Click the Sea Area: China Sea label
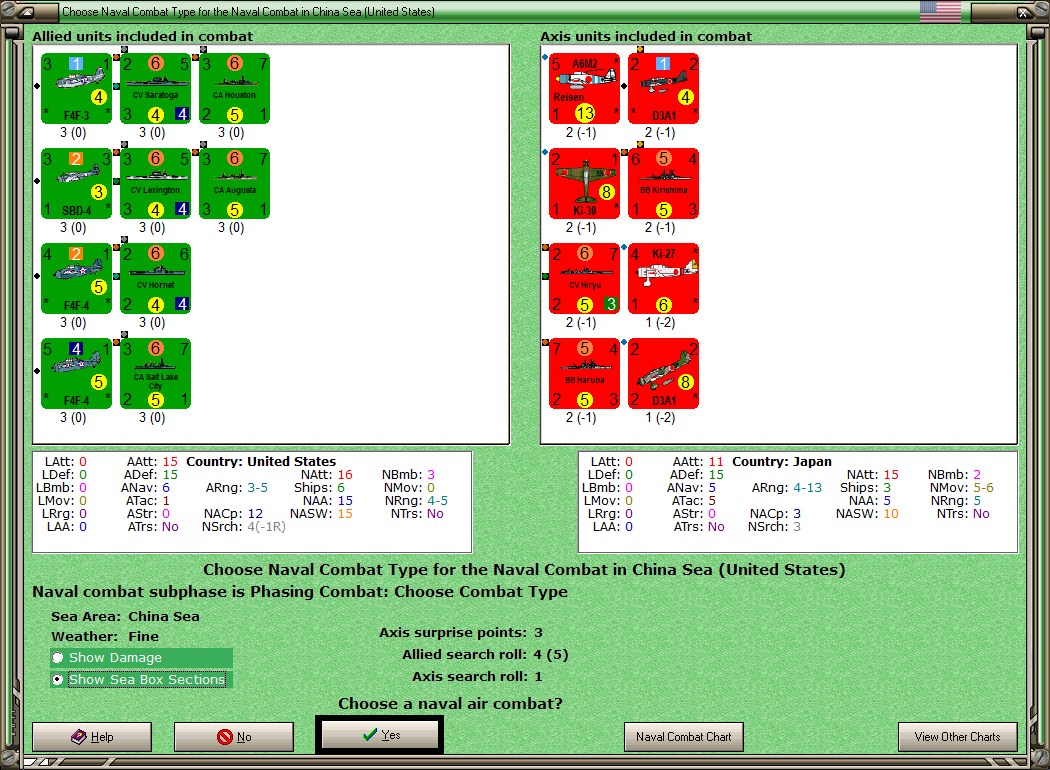The width and height of the screenshot is (1050, 770). [125, 616]
